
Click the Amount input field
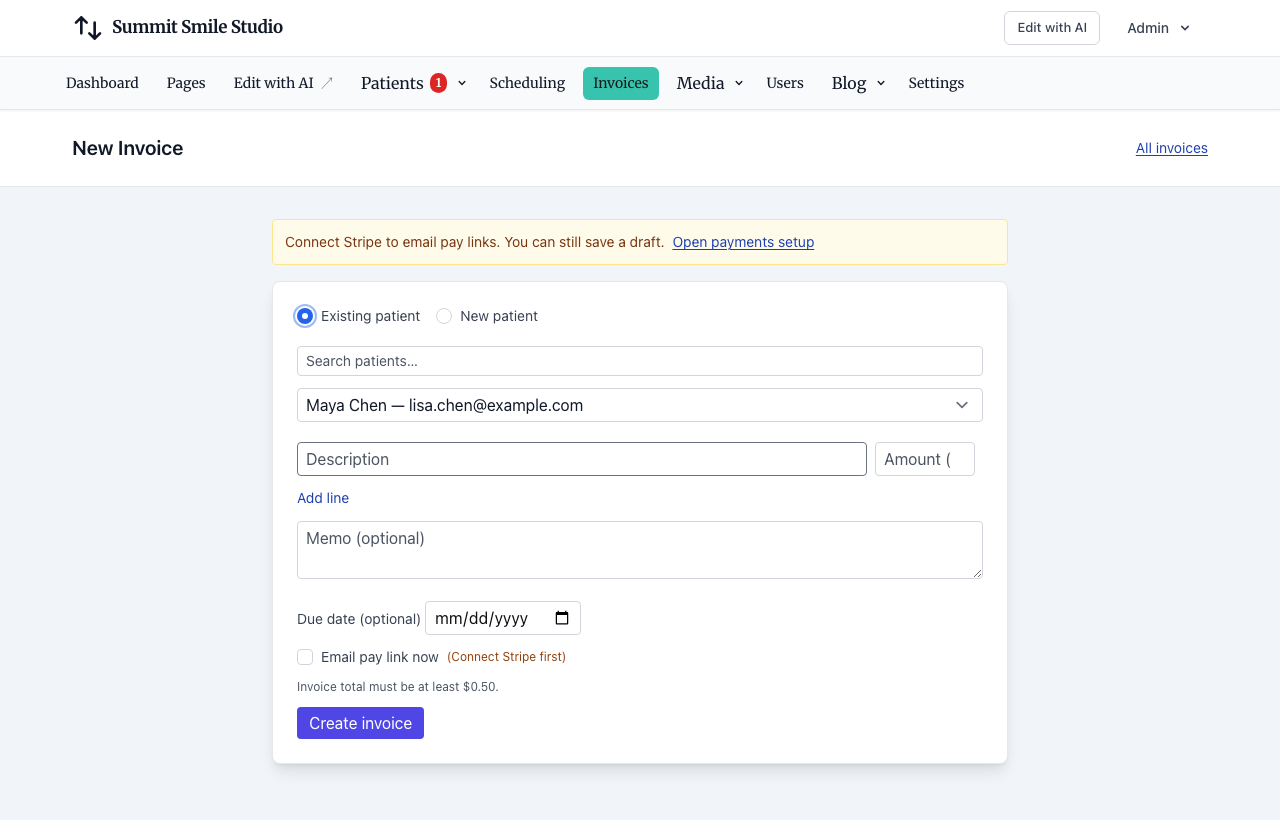[925, 459]
